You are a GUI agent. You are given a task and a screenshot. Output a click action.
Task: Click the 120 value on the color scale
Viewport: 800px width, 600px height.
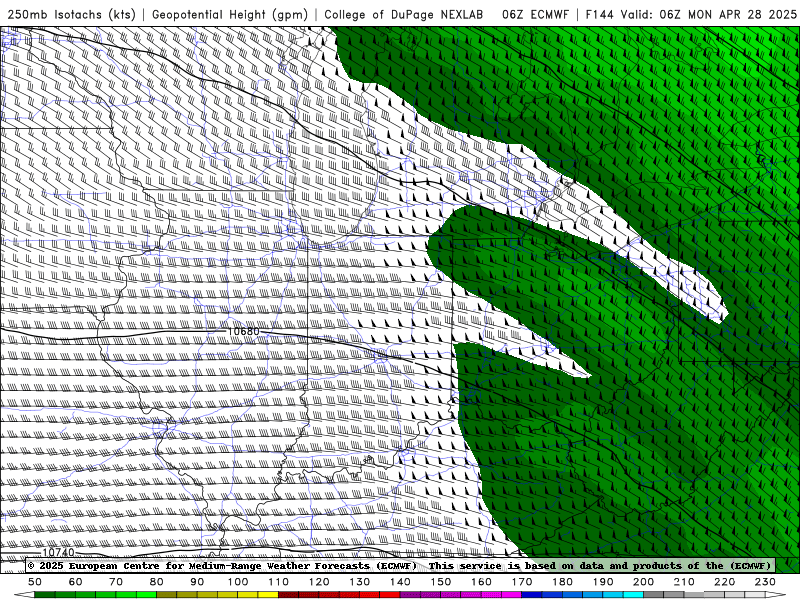[319, 582]
